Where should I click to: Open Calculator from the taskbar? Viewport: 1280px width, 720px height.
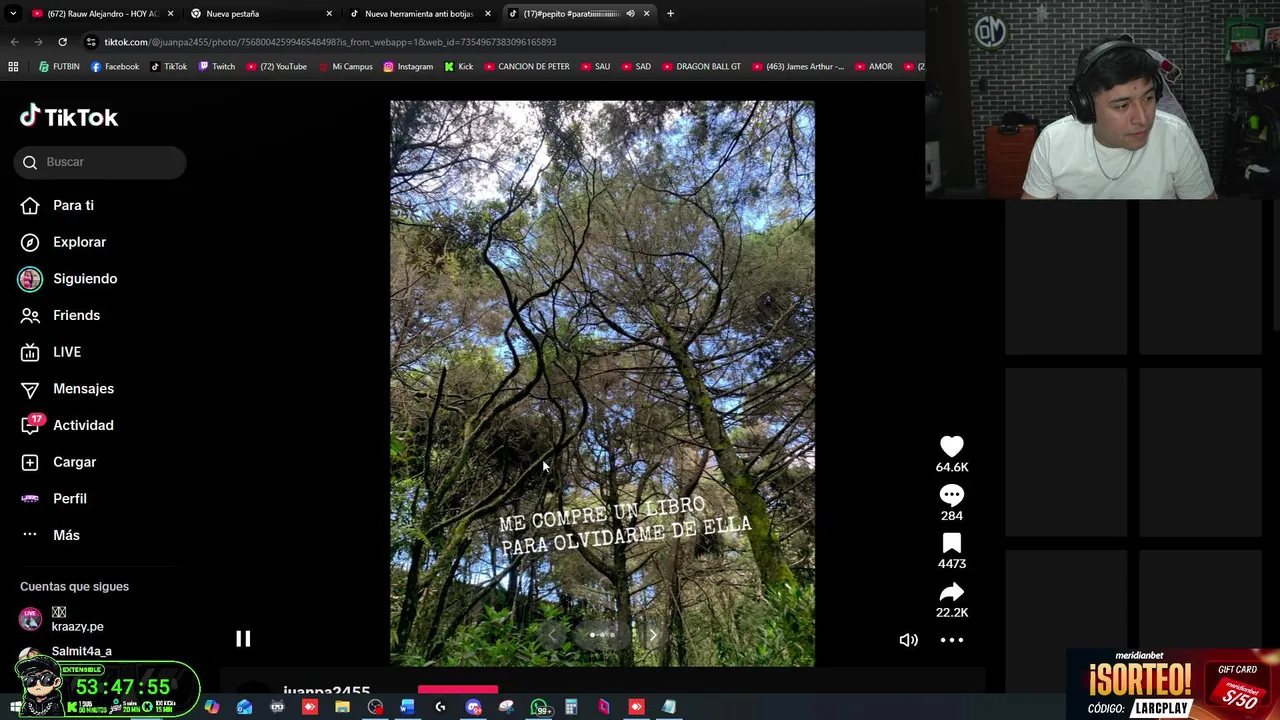pos(571,707)
